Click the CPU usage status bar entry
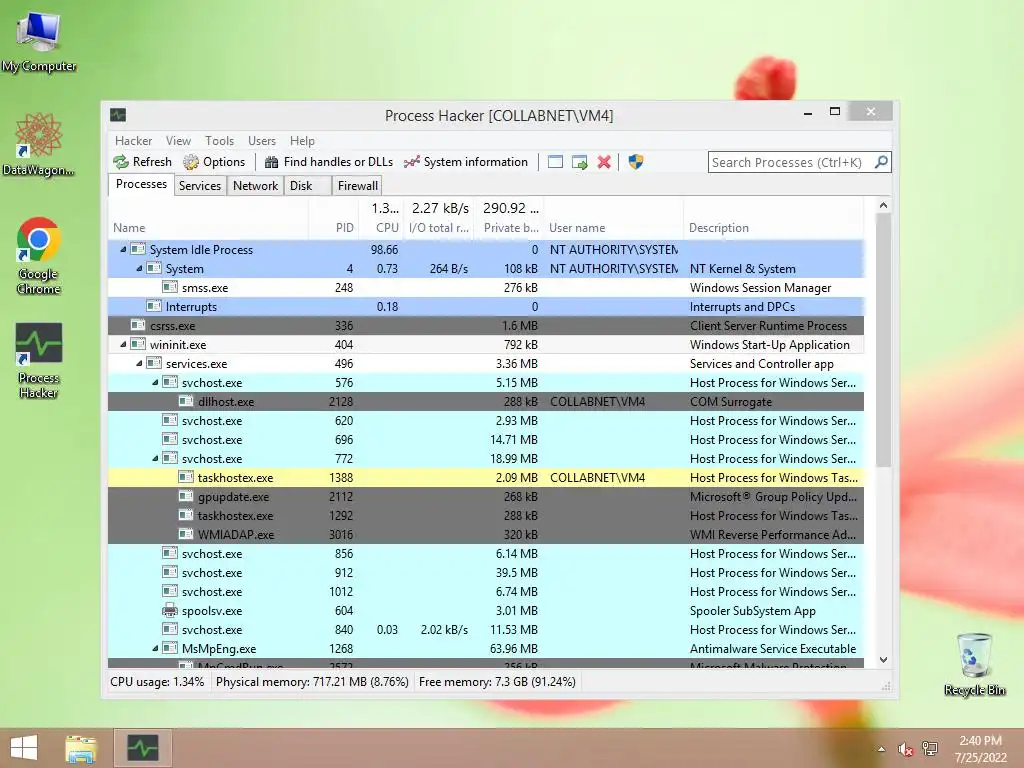 pos(157,682)
